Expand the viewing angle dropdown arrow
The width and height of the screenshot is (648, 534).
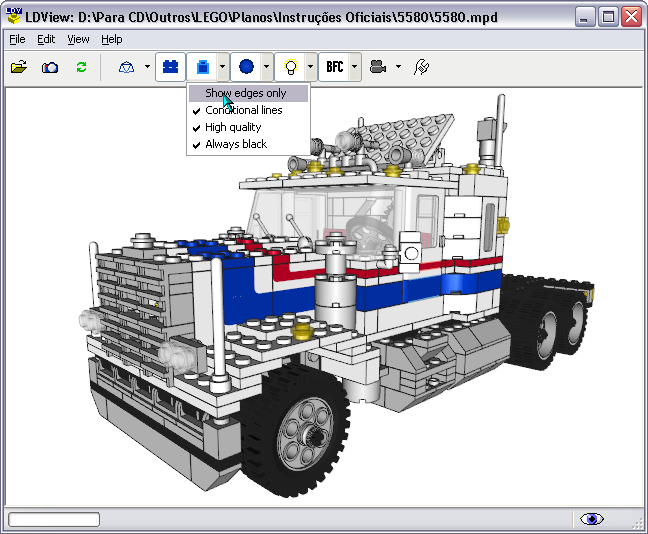pos(398,67)
